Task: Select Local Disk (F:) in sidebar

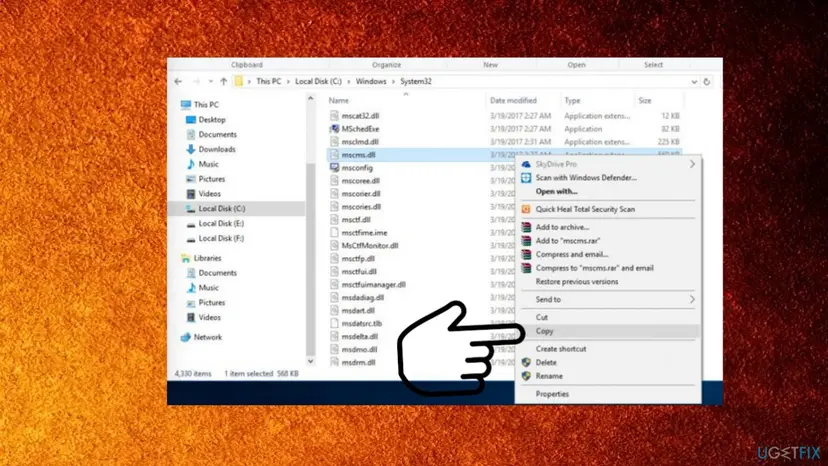Action: tap(215, 238)
